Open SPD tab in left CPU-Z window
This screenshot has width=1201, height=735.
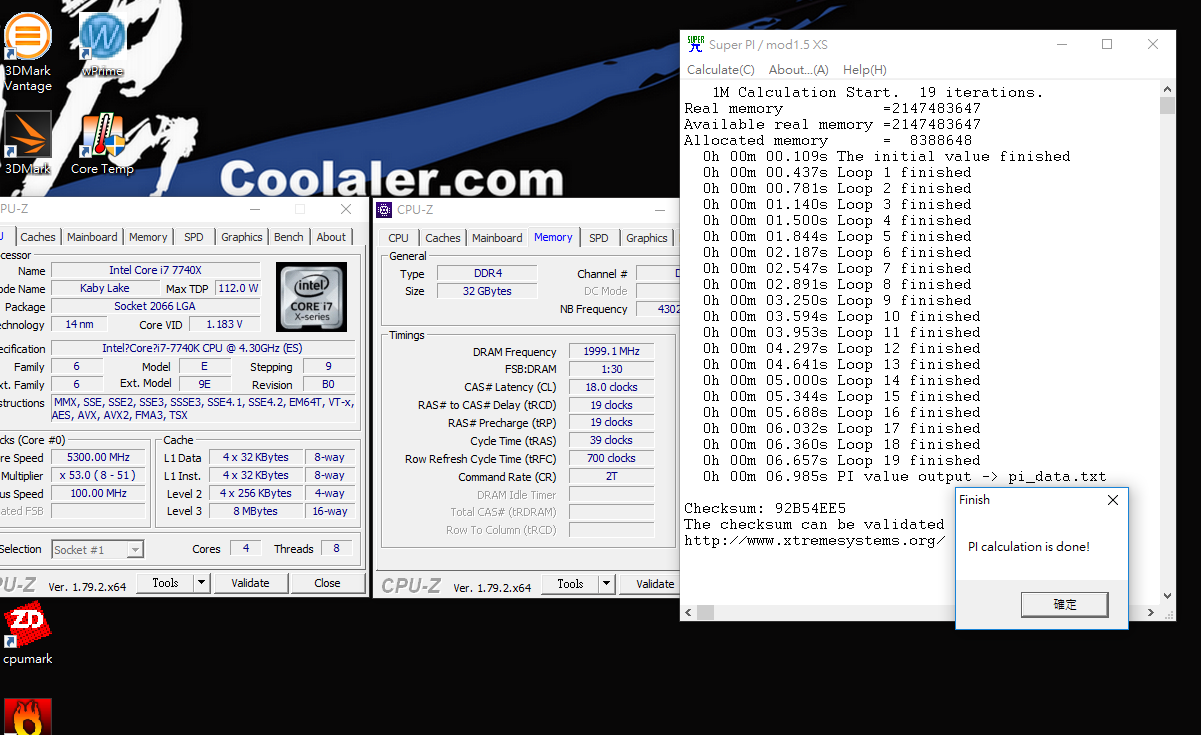(194, 237)
